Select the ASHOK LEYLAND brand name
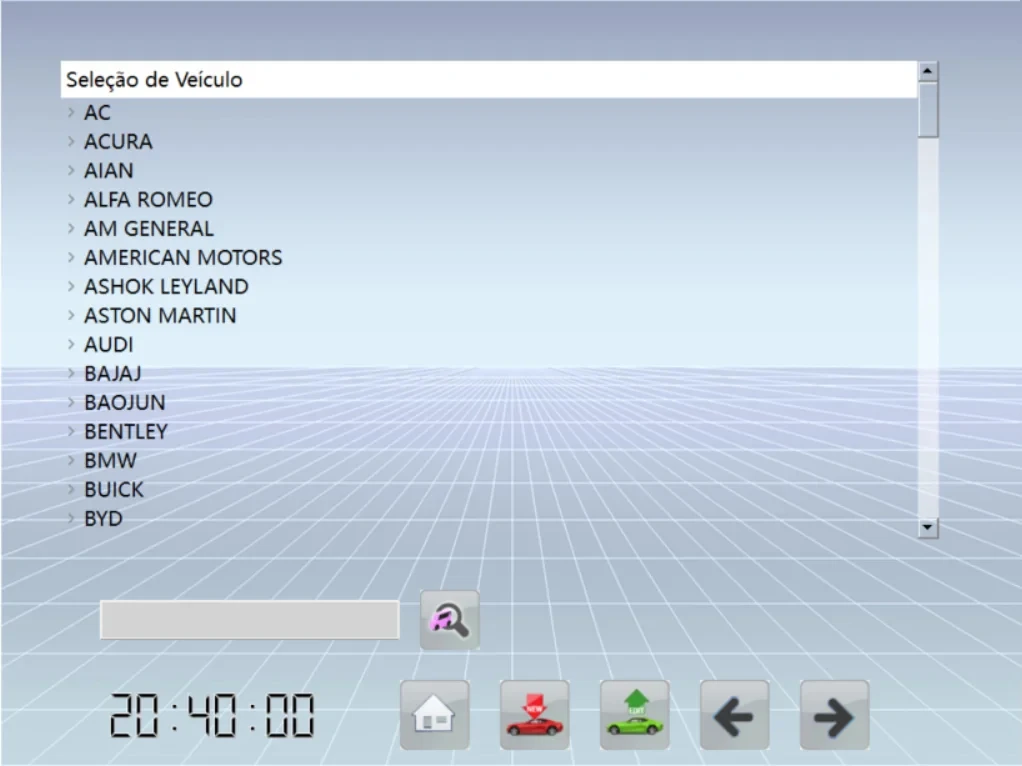 click(166, 287)
